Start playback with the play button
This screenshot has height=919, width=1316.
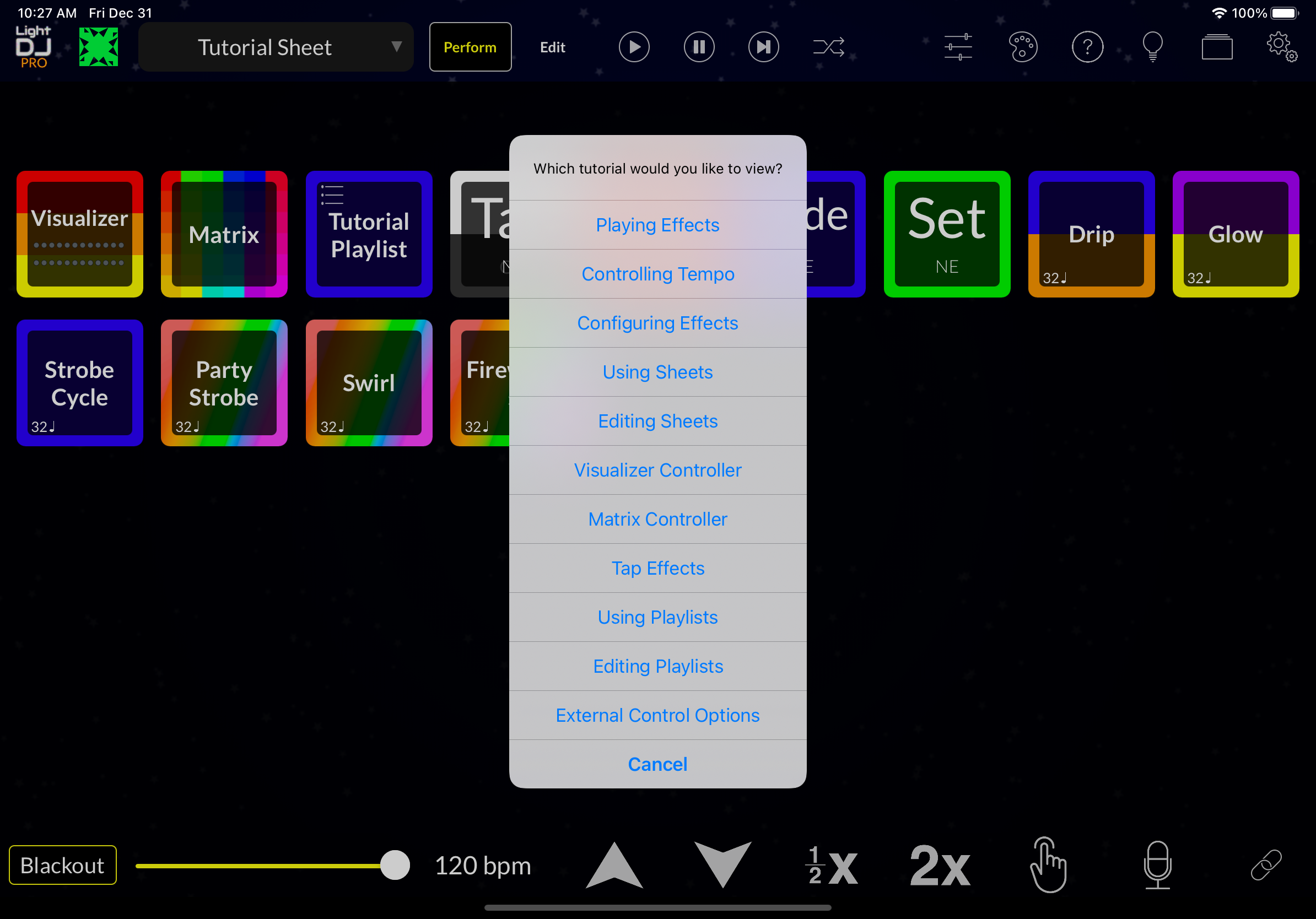pyautogui.click(x=634, y=47)
